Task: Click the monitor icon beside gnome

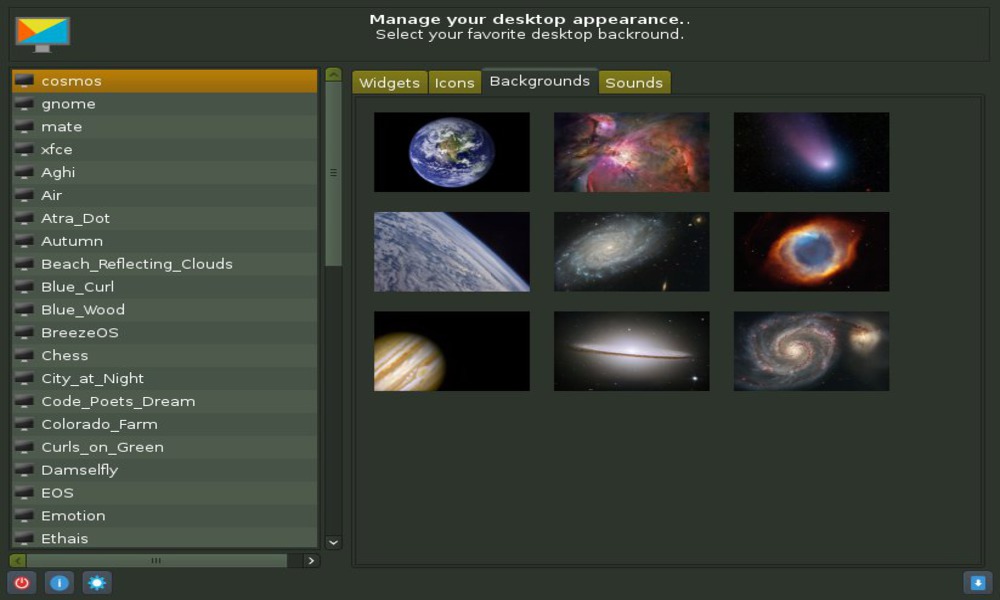Action: pos(24,104)
